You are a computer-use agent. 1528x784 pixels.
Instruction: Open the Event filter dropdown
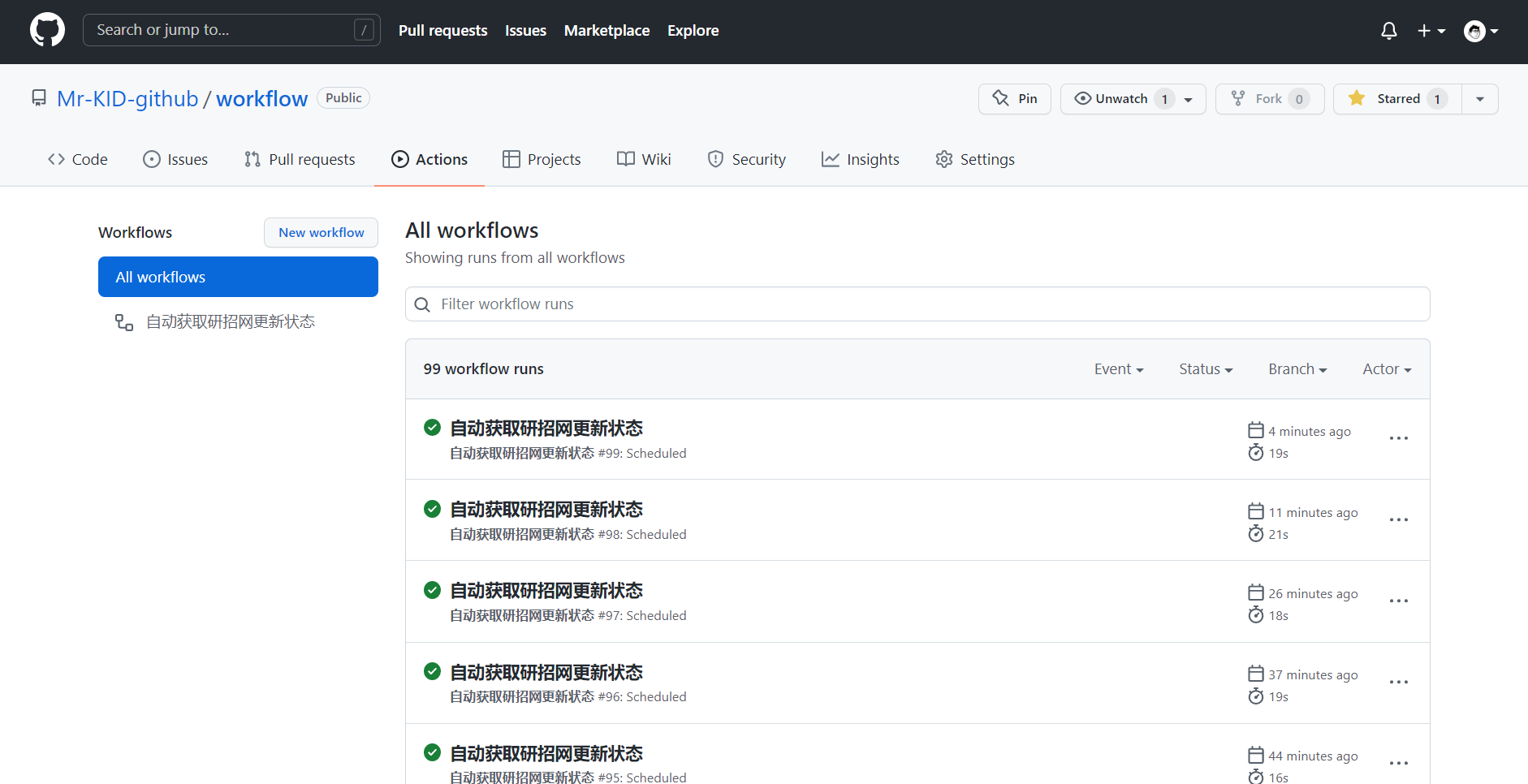coord(1119,368)
